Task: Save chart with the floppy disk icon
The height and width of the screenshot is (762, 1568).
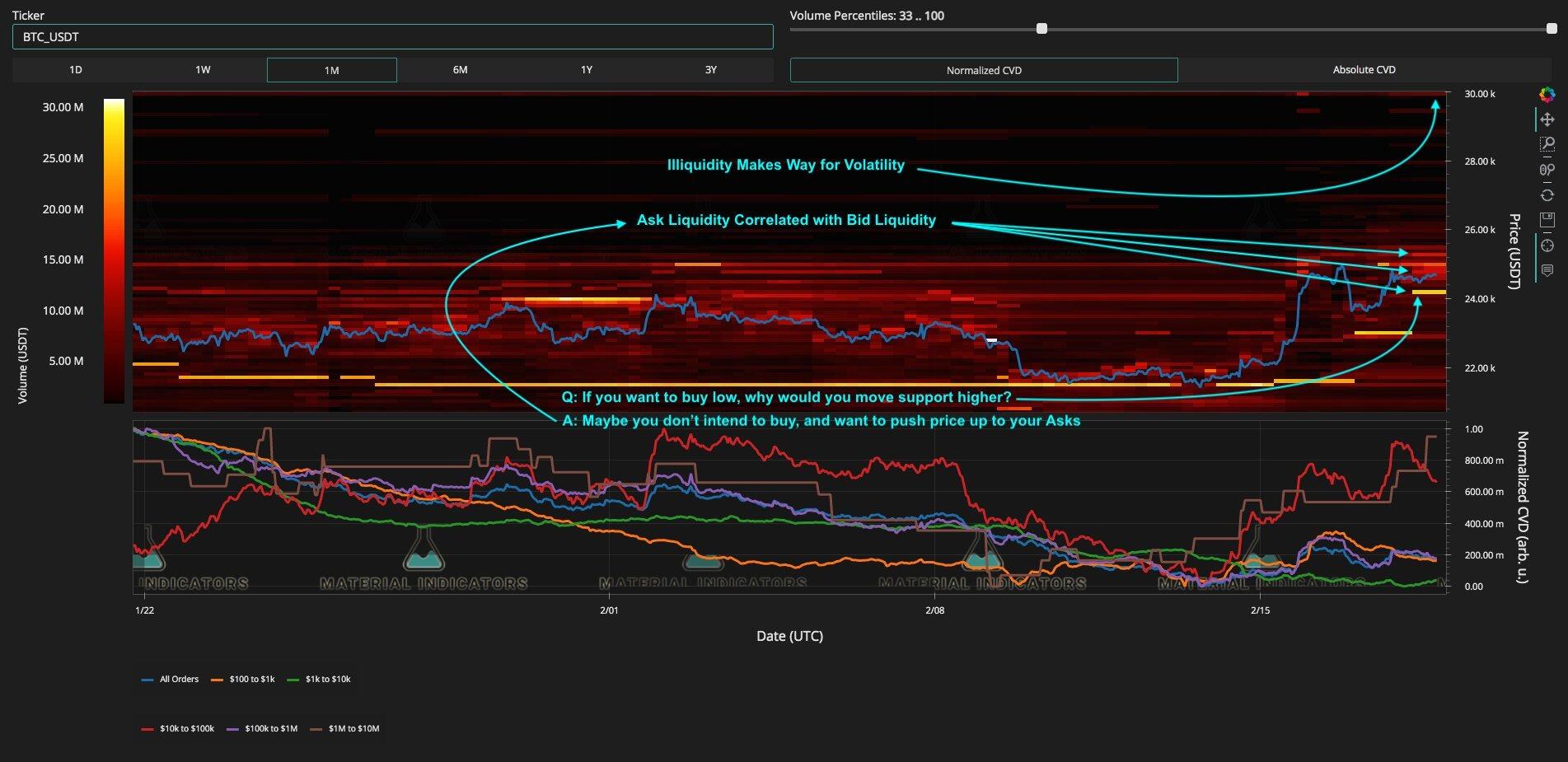Action: tap(1547, 220)
